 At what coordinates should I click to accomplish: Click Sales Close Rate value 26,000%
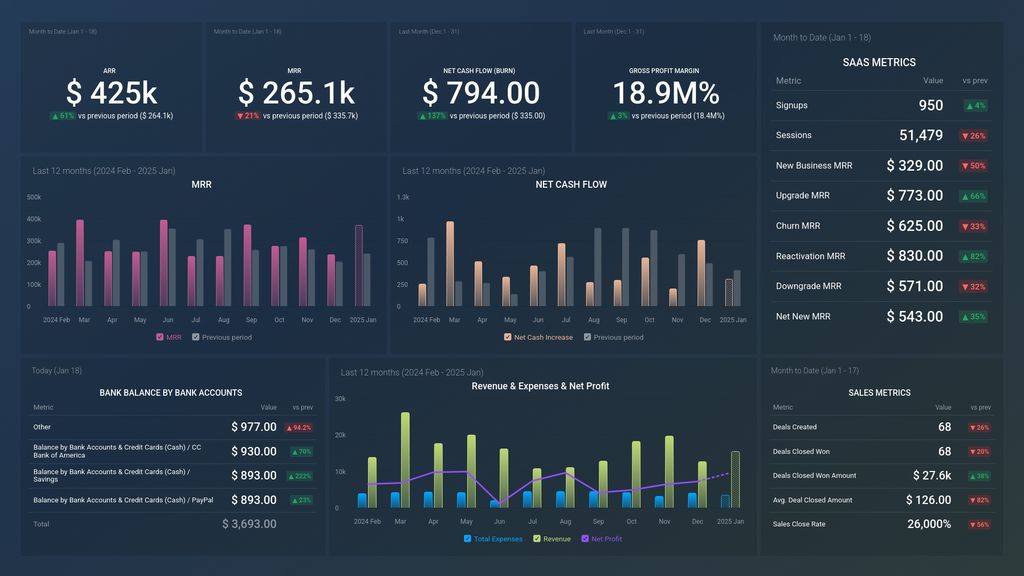tap(929, 524)
